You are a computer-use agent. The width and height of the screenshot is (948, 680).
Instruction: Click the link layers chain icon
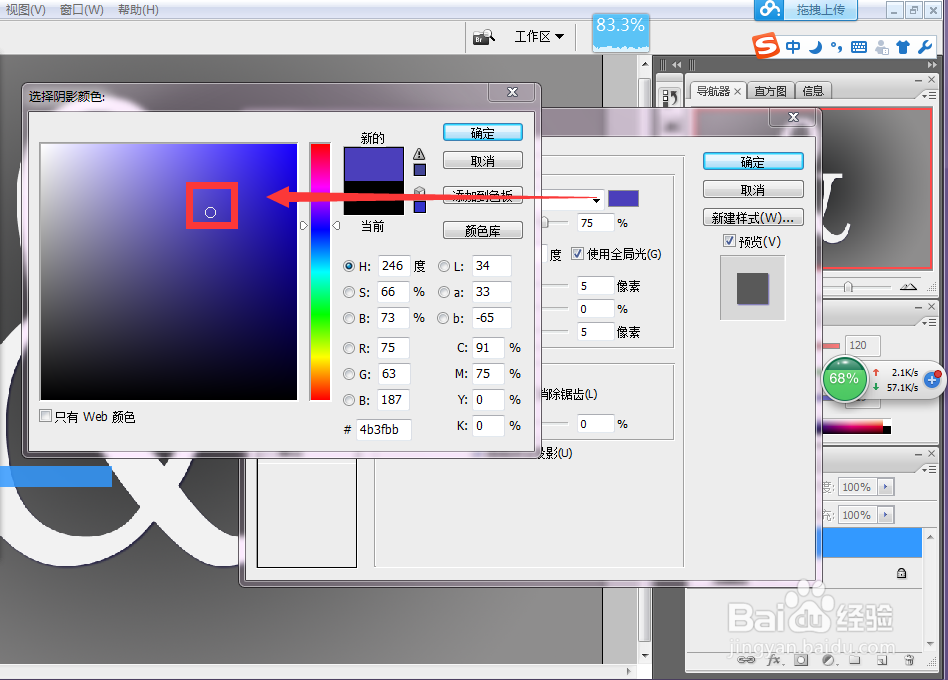pos(746,659)
